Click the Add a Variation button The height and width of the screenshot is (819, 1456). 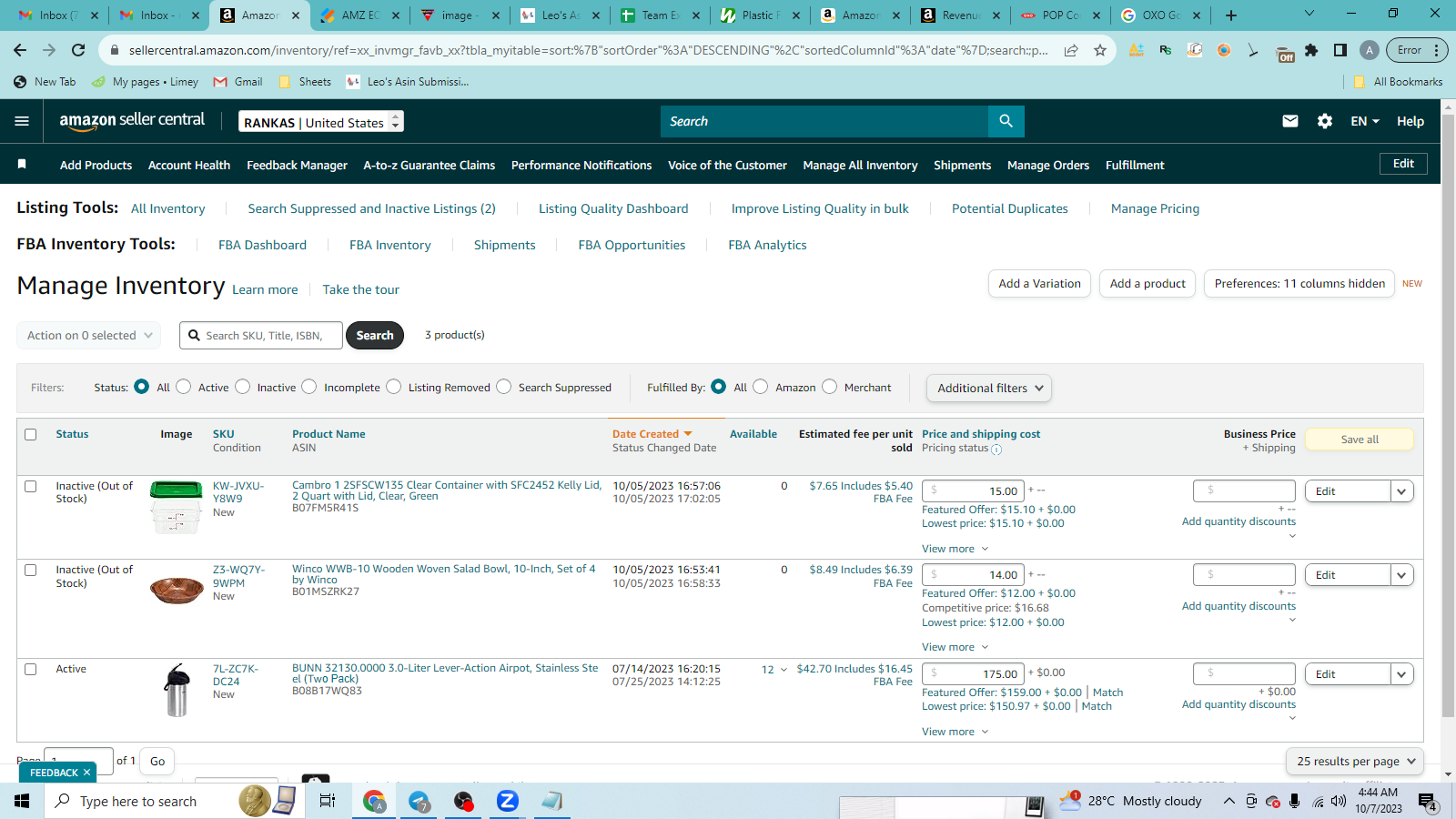1039,284
